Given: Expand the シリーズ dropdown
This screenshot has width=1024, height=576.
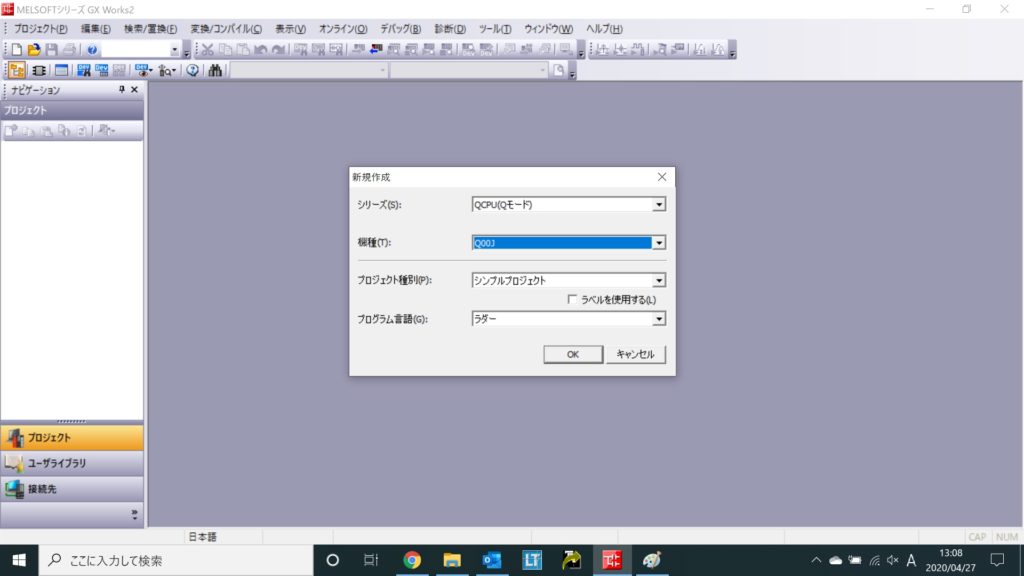Looking at the screenshot, I should 658,205.
